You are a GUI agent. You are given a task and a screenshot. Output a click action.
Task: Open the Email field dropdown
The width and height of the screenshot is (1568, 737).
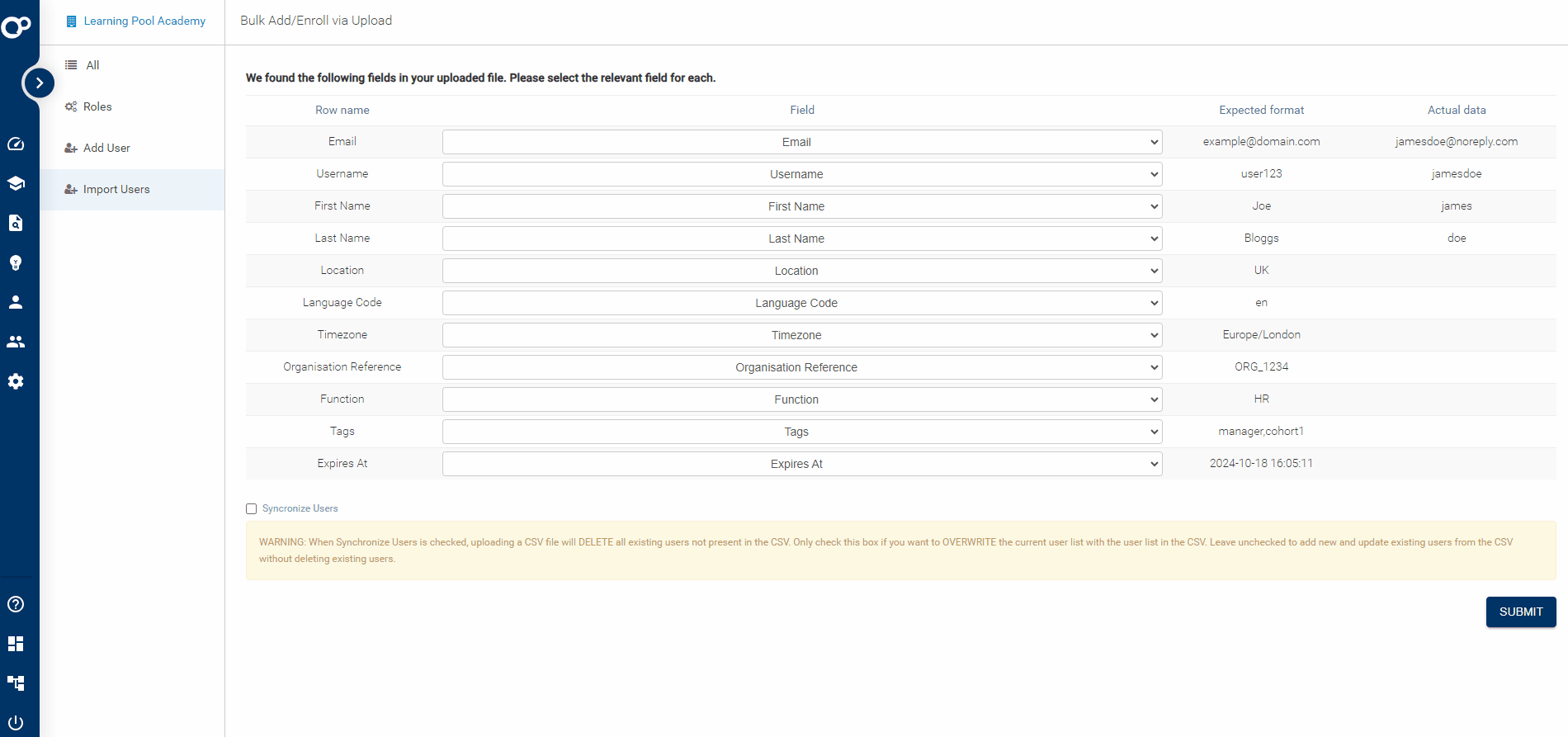coord(801,142)
